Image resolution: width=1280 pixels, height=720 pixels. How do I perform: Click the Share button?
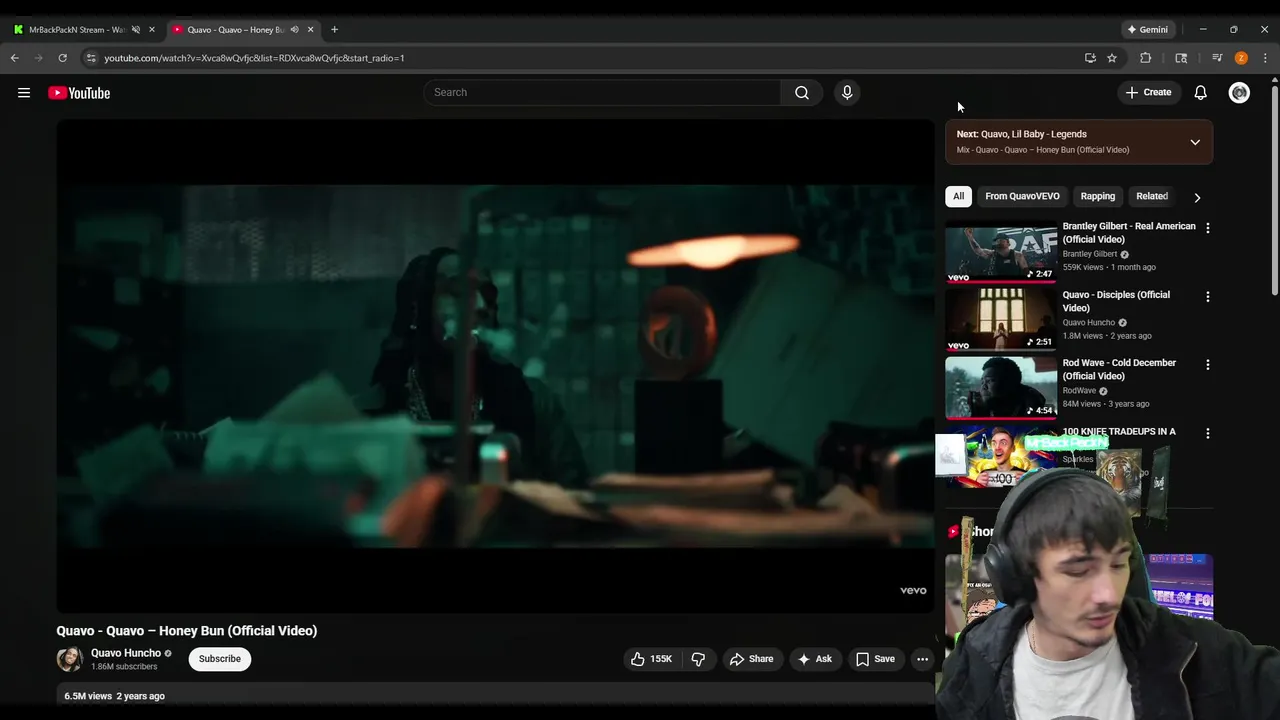(752, 659)
